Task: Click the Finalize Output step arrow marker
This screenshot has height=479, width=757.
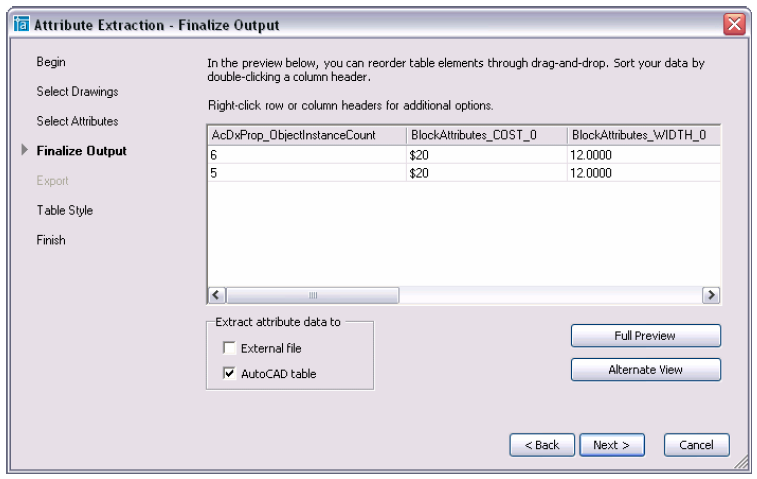Action: pyautogui.click(x=25, y=150)
